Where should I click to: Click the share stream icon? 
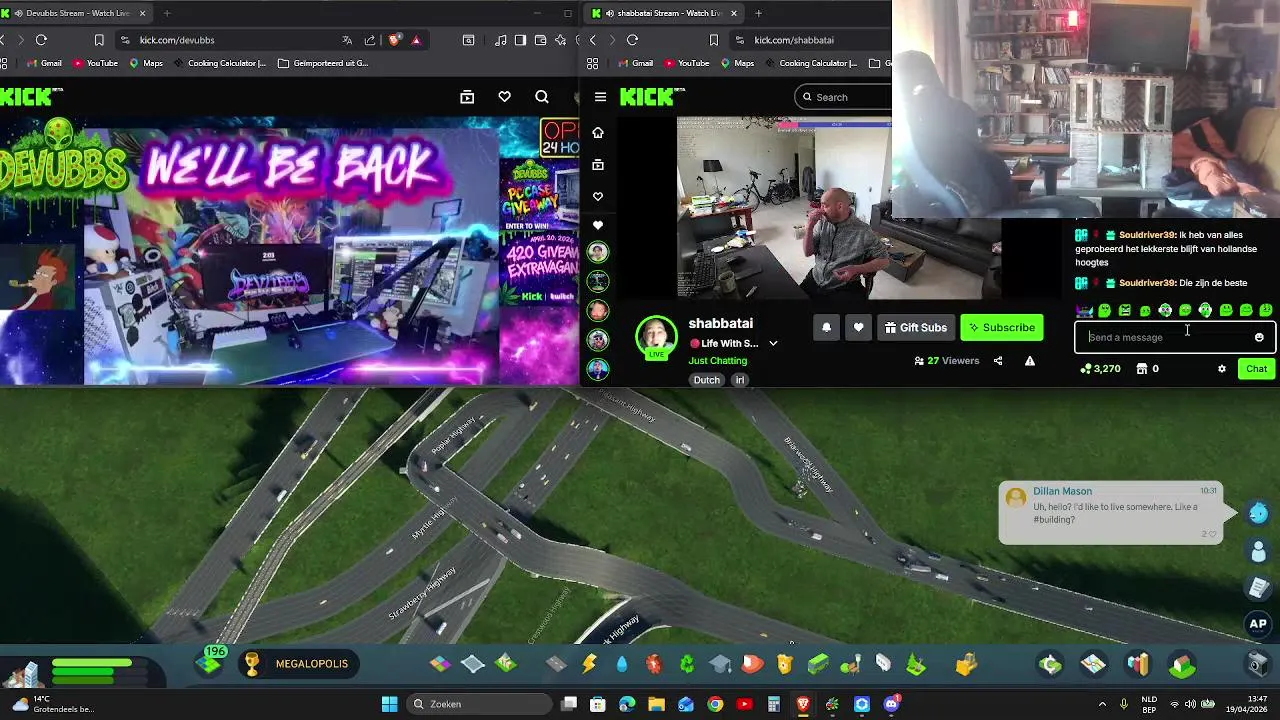point(997,361)
